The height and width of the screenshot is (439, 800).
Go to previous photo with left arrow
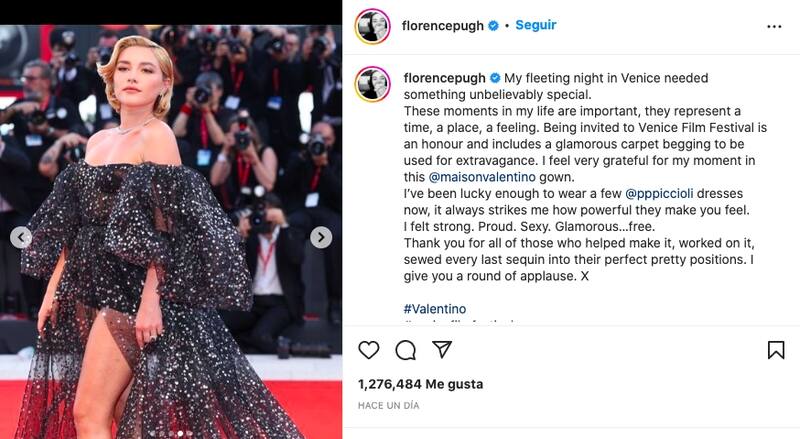(21, 237)
